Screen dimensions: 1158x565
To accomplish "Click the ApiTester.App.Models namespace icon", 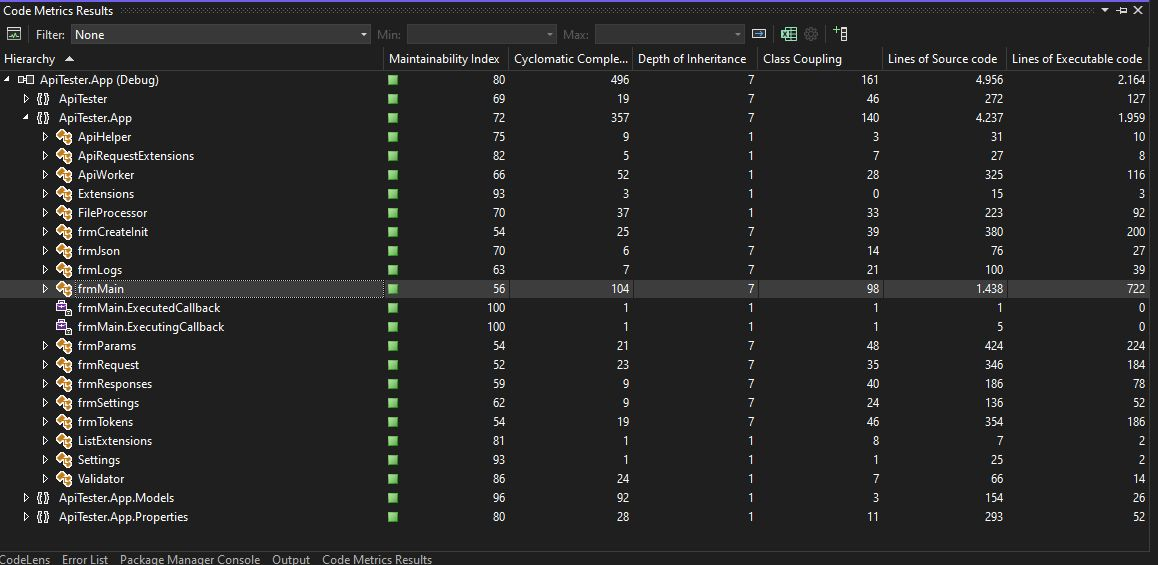I will point(43,498).
